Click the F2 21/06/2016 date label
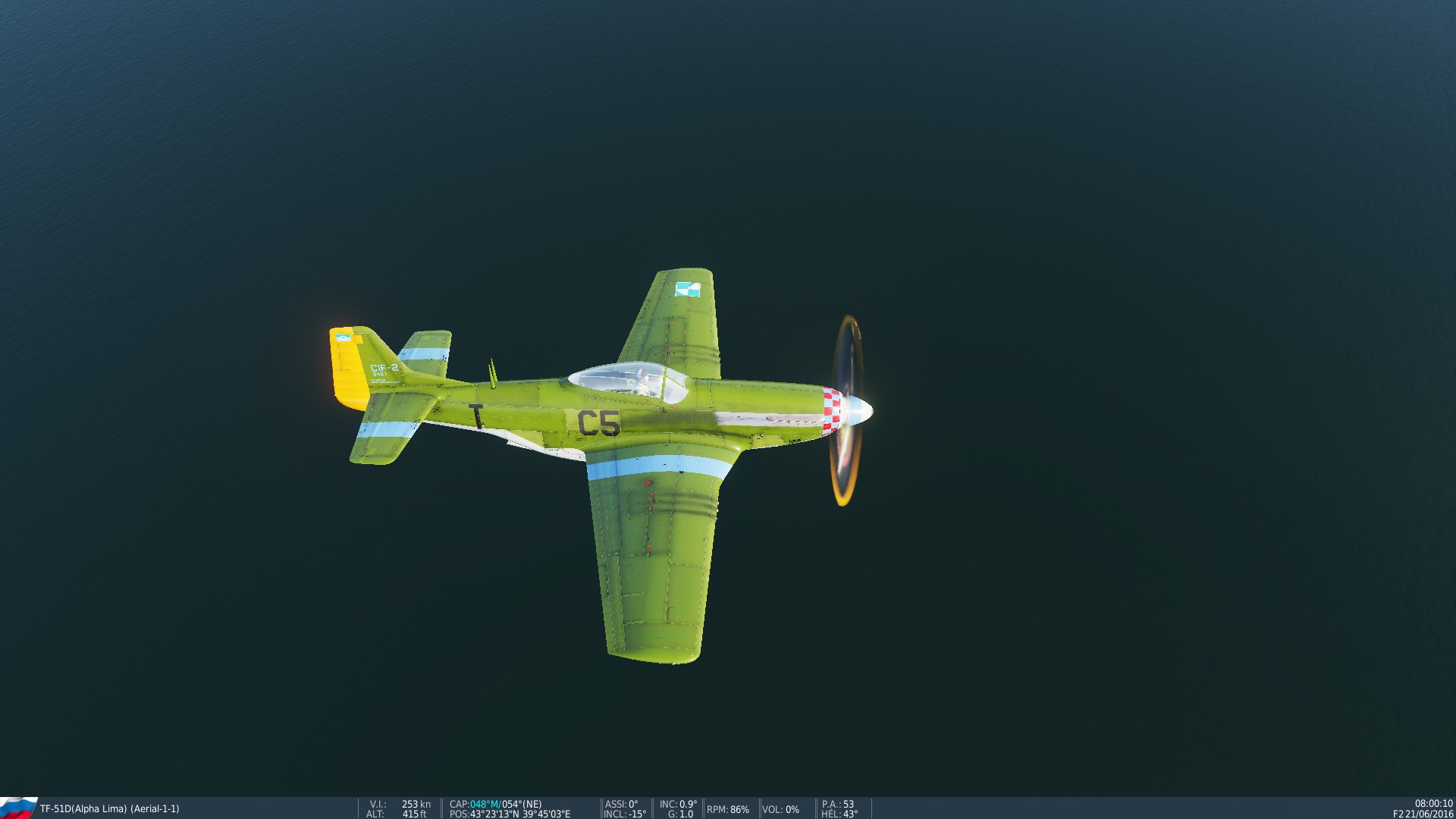 (x=1423, y=814)
